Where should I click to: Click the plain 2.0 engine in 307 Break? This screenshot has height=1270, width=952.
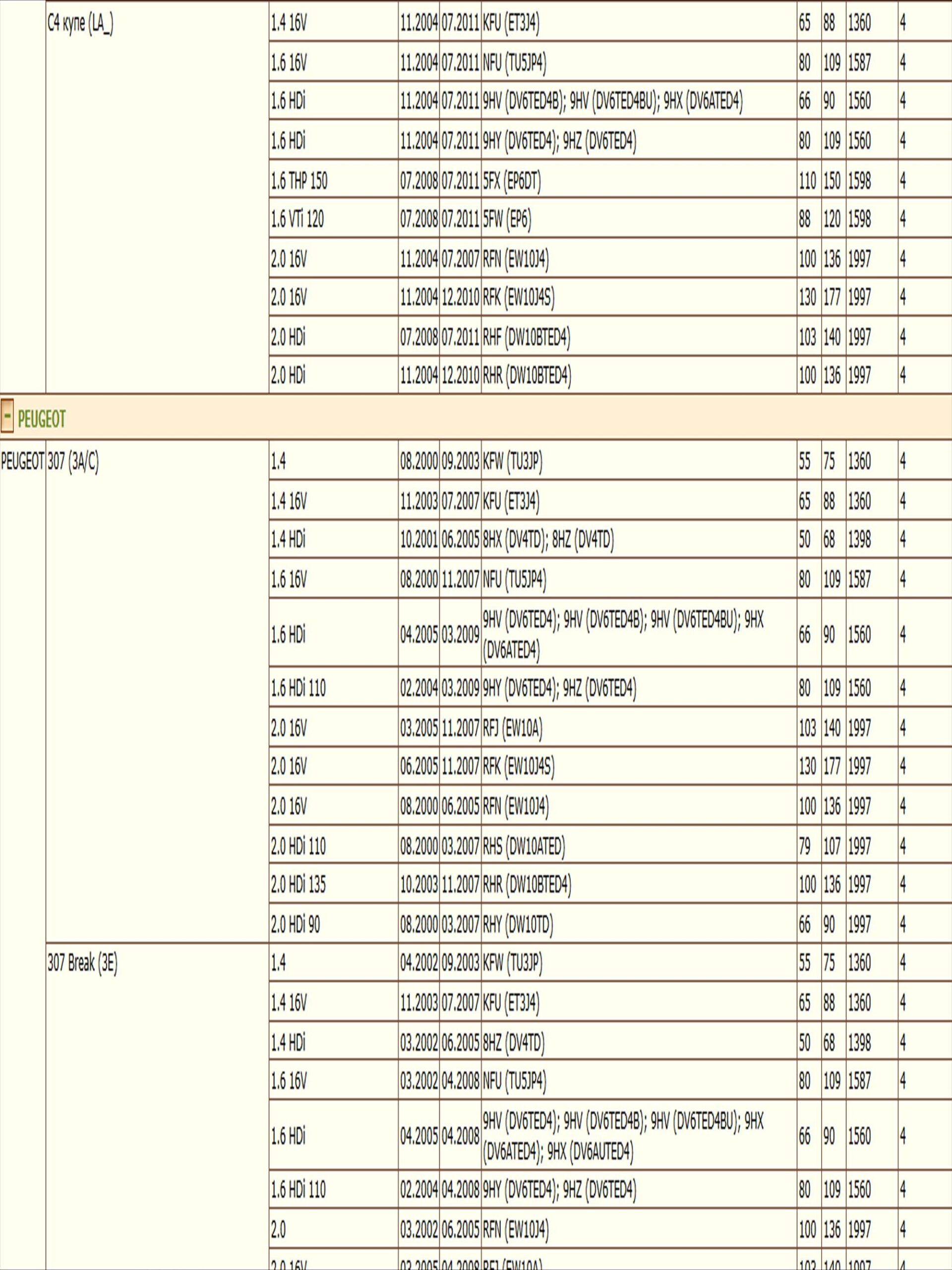278,1230
